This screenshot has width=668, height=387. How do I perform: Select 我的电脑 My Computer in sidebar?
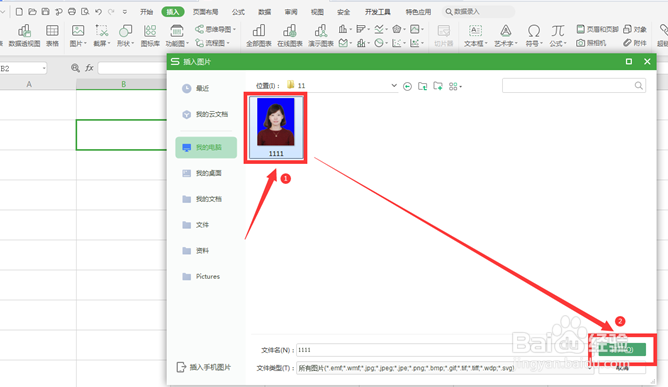click(x=206, y=147)
